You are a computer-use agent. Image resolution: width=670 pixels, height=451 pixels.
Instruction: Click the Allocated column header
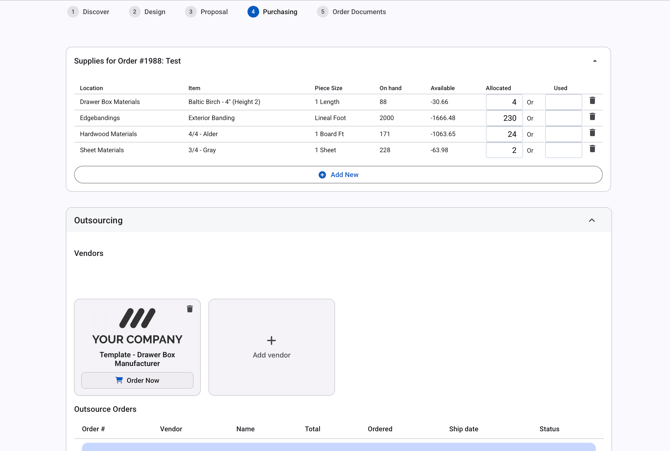pos(498,88)
